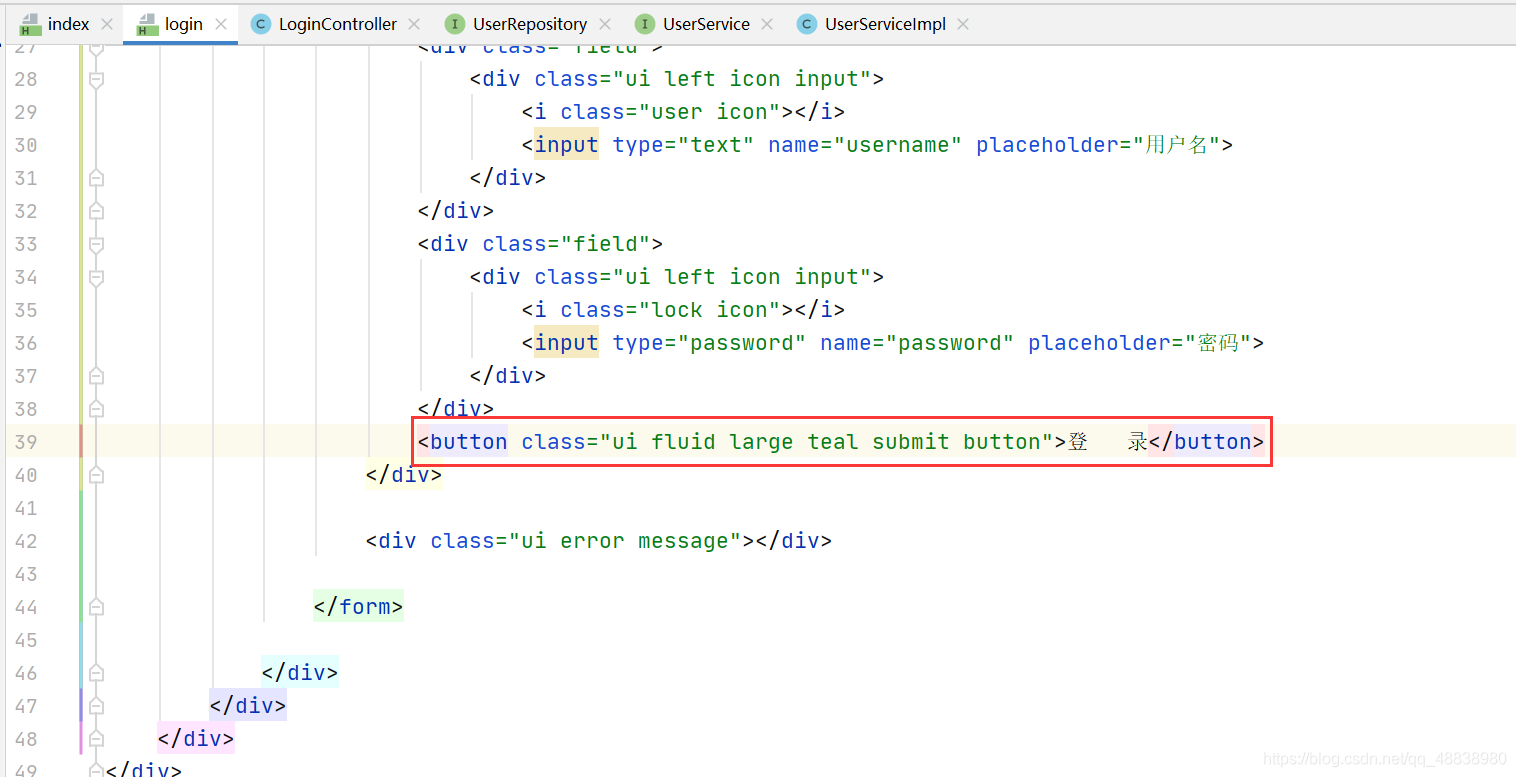Collapse the field div at line 33

[x=96, y=244]
